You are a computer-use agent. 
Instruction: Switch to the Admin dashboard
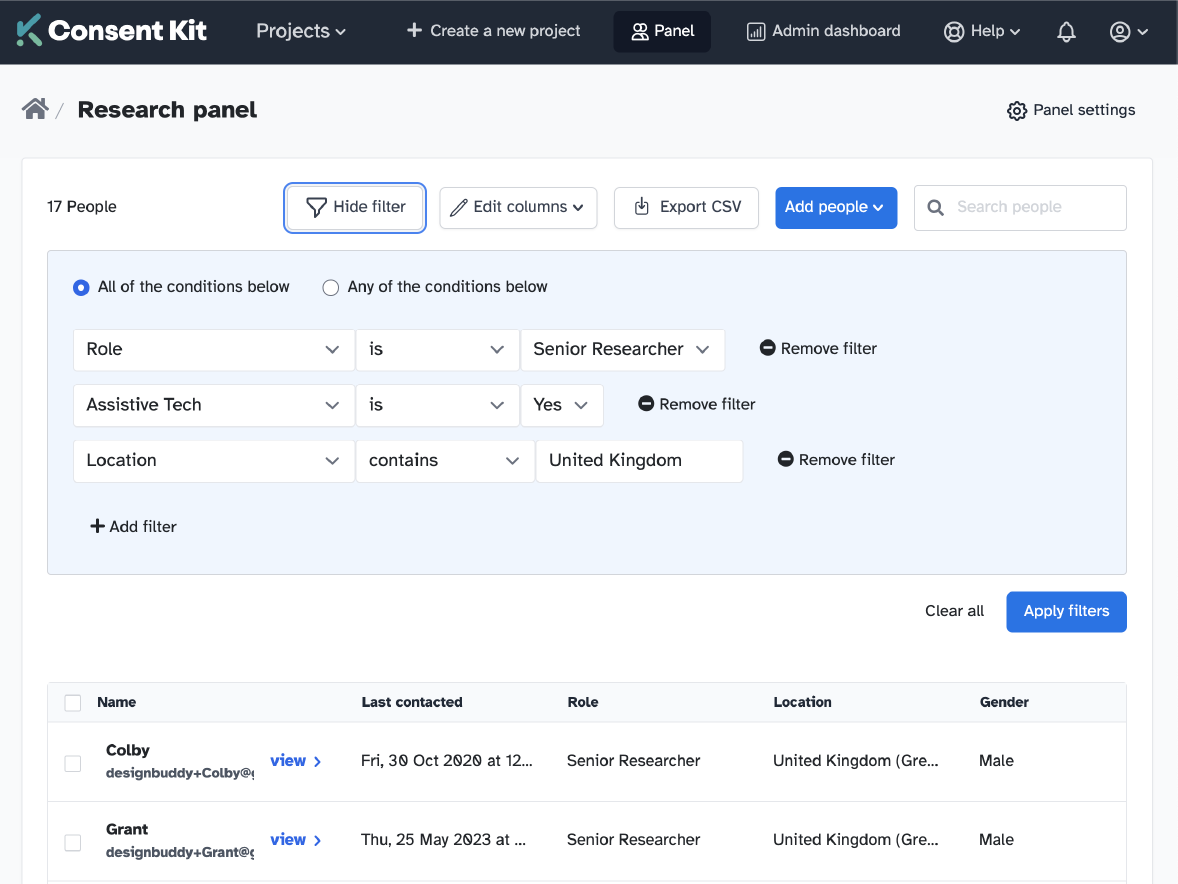tap(822, 31)
